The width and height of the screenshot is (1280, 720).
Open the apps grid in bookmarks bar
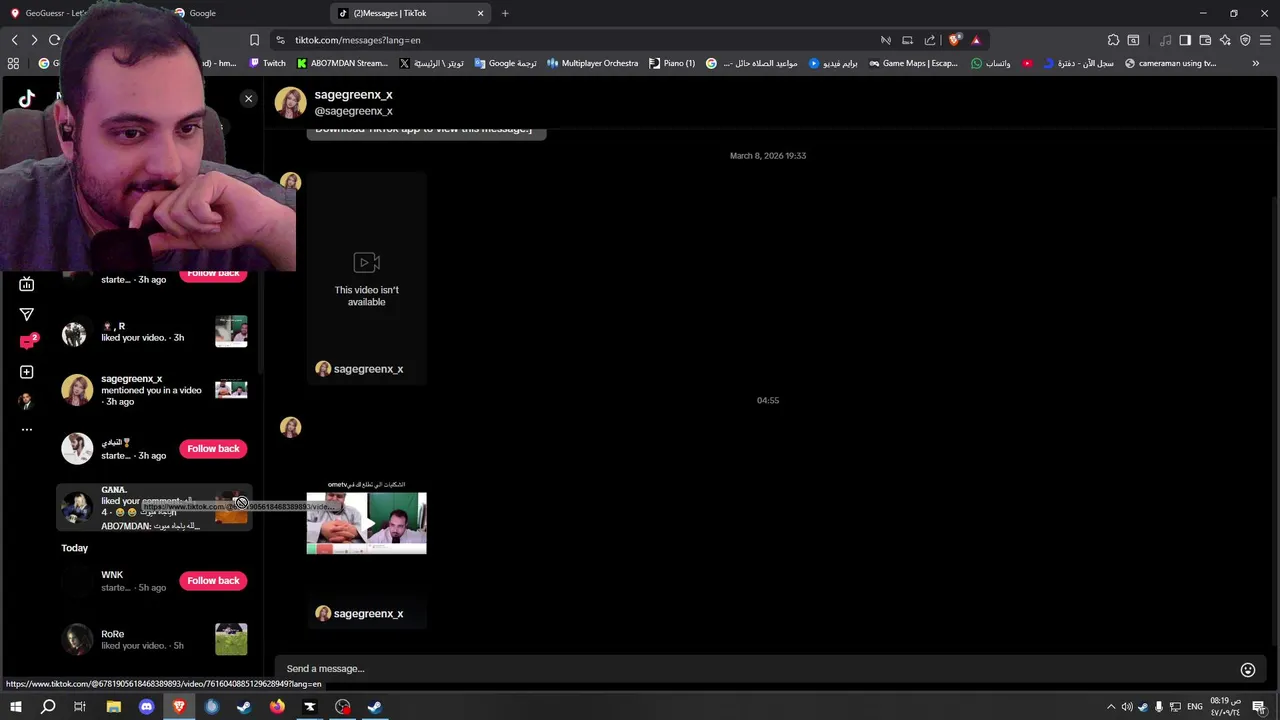pos(13,63)
